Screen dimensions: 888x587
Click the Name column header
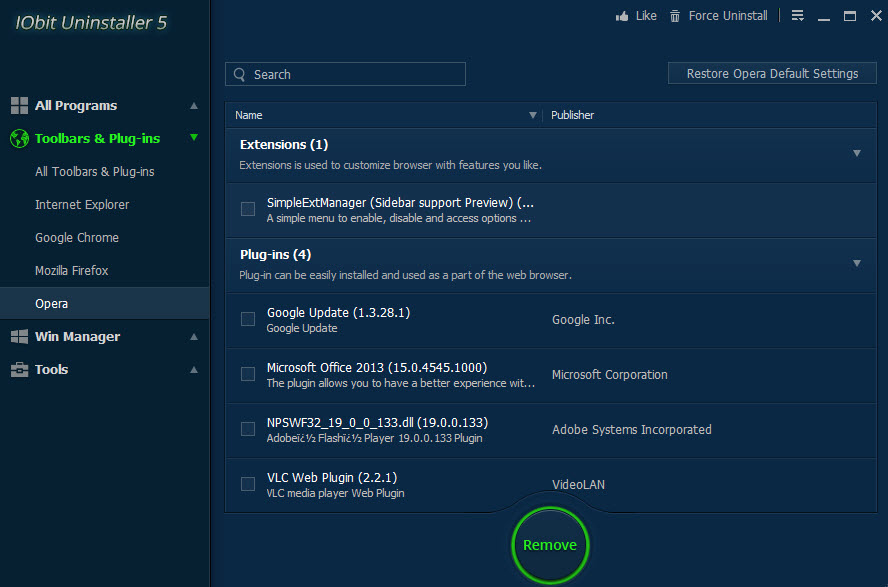tap(249, 115)
